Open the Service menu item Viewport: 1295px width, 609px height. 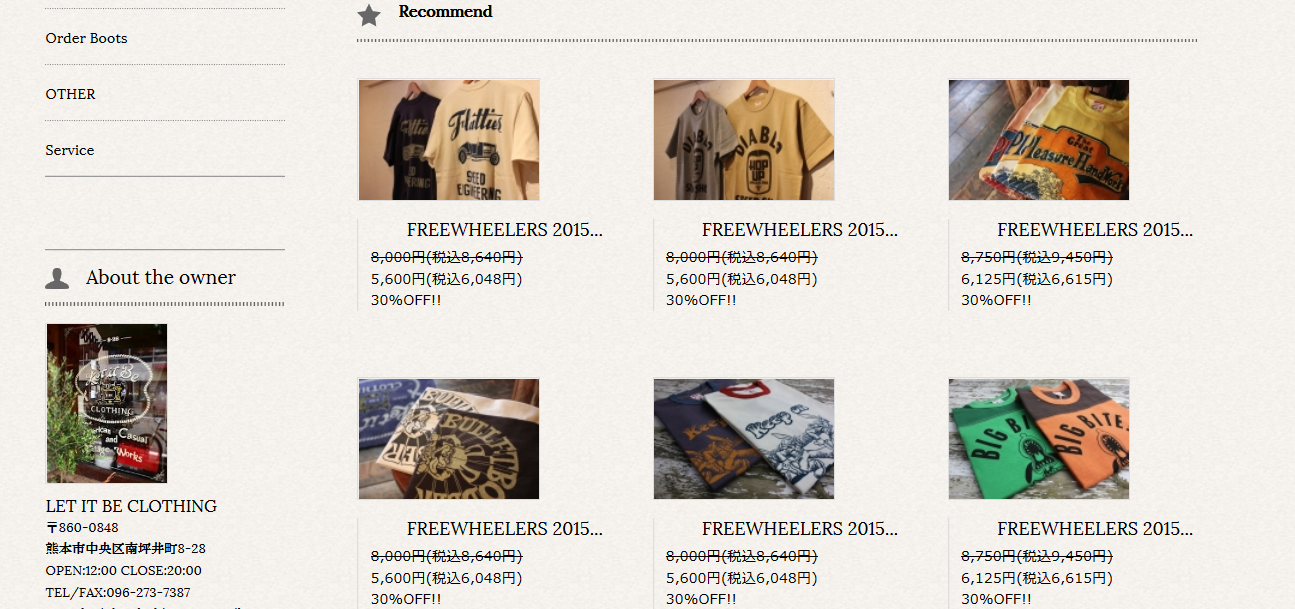70,150
